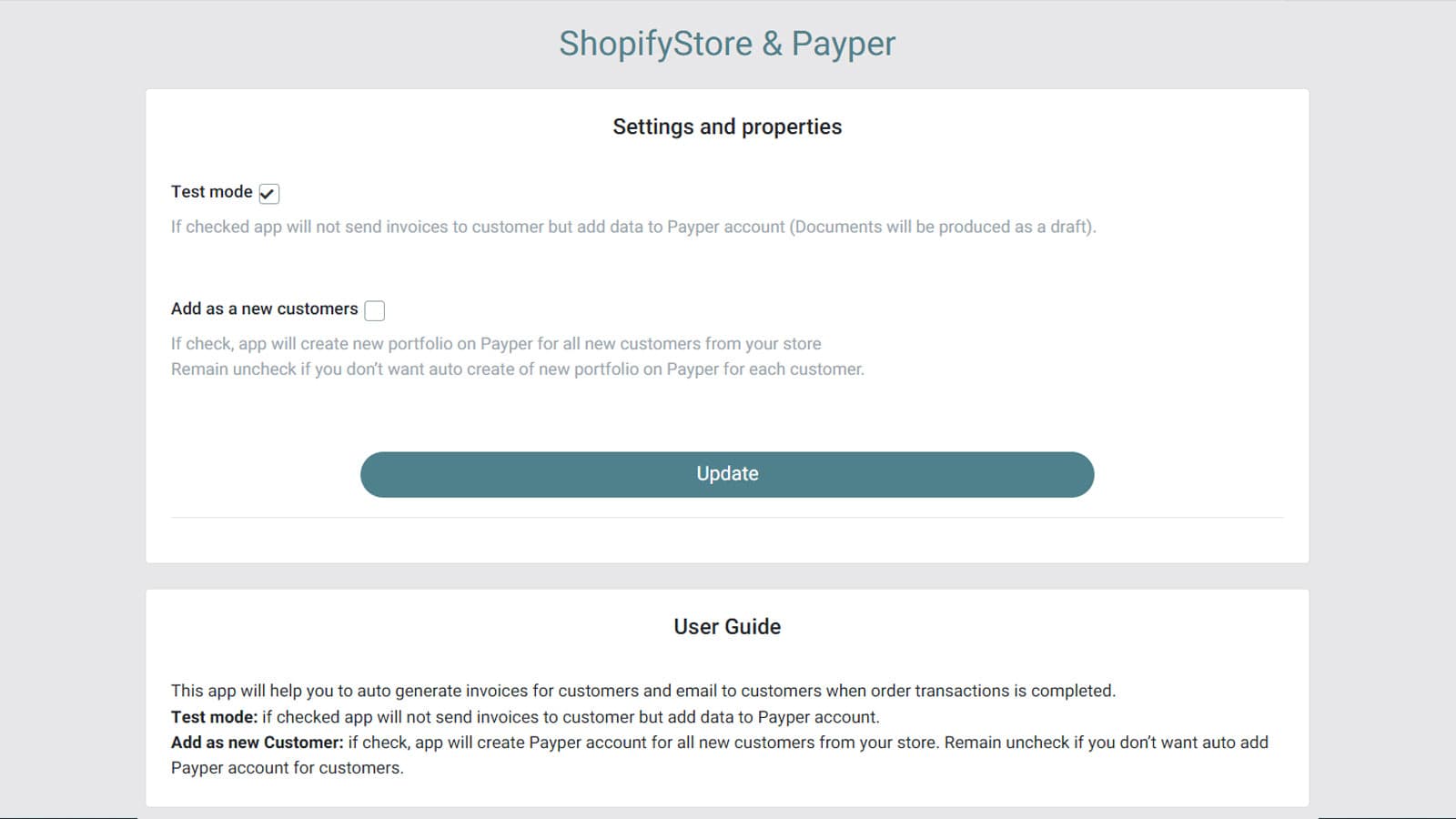Viewport: 1456px width, 819px height.
Task: Click the Settings and properties heading
Action: [x=727, y=126]
